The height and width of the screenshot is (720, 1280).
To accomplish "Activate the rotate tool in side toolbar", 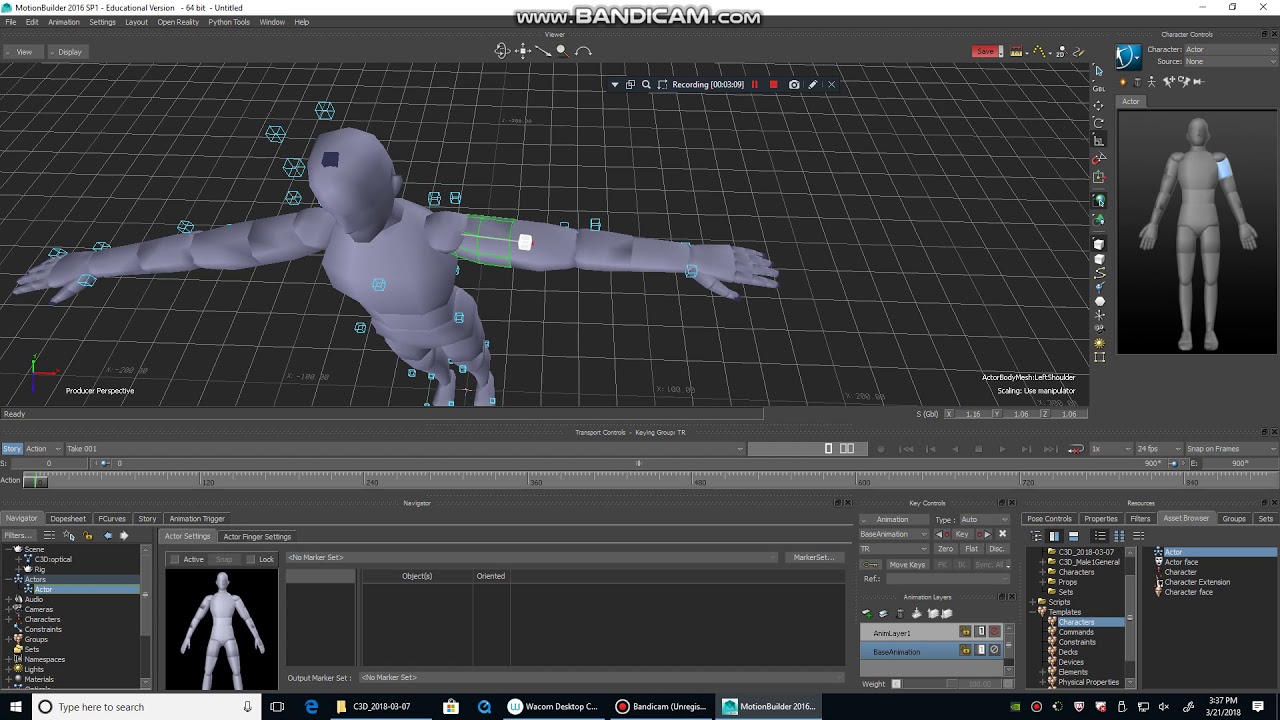I will click(x=1099, y=123).
